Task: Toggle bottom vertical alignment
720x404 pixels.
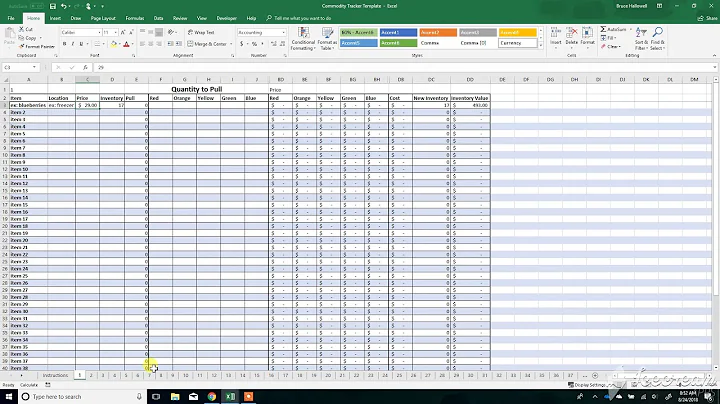Action: tap(159, 32)
